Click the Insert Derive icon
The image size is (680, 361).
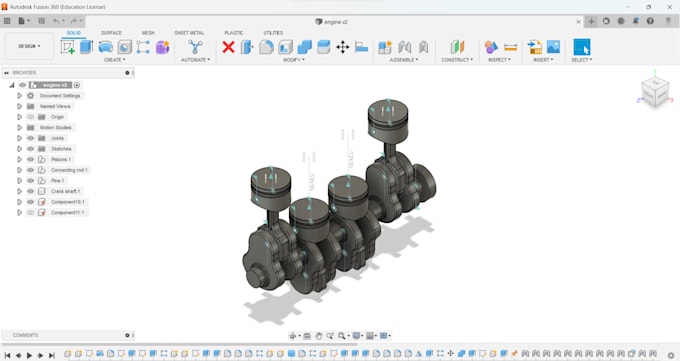(534, 47)
